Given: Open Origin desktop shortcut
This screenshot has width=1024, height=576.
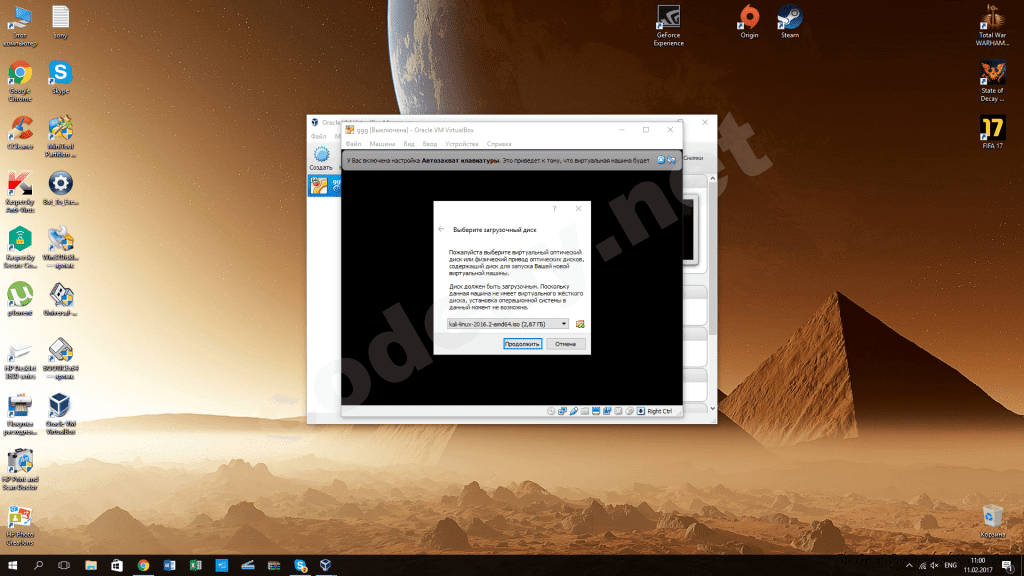Looking at the screenshot, I should click(748, 20).
